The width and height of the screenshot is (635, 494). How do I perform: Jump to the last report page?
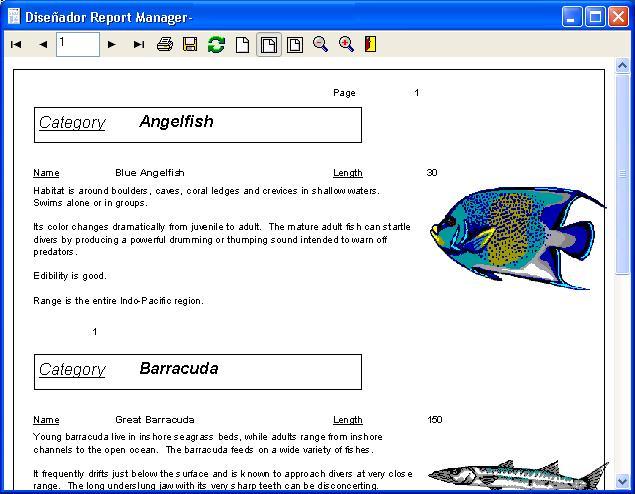(139, 44)
